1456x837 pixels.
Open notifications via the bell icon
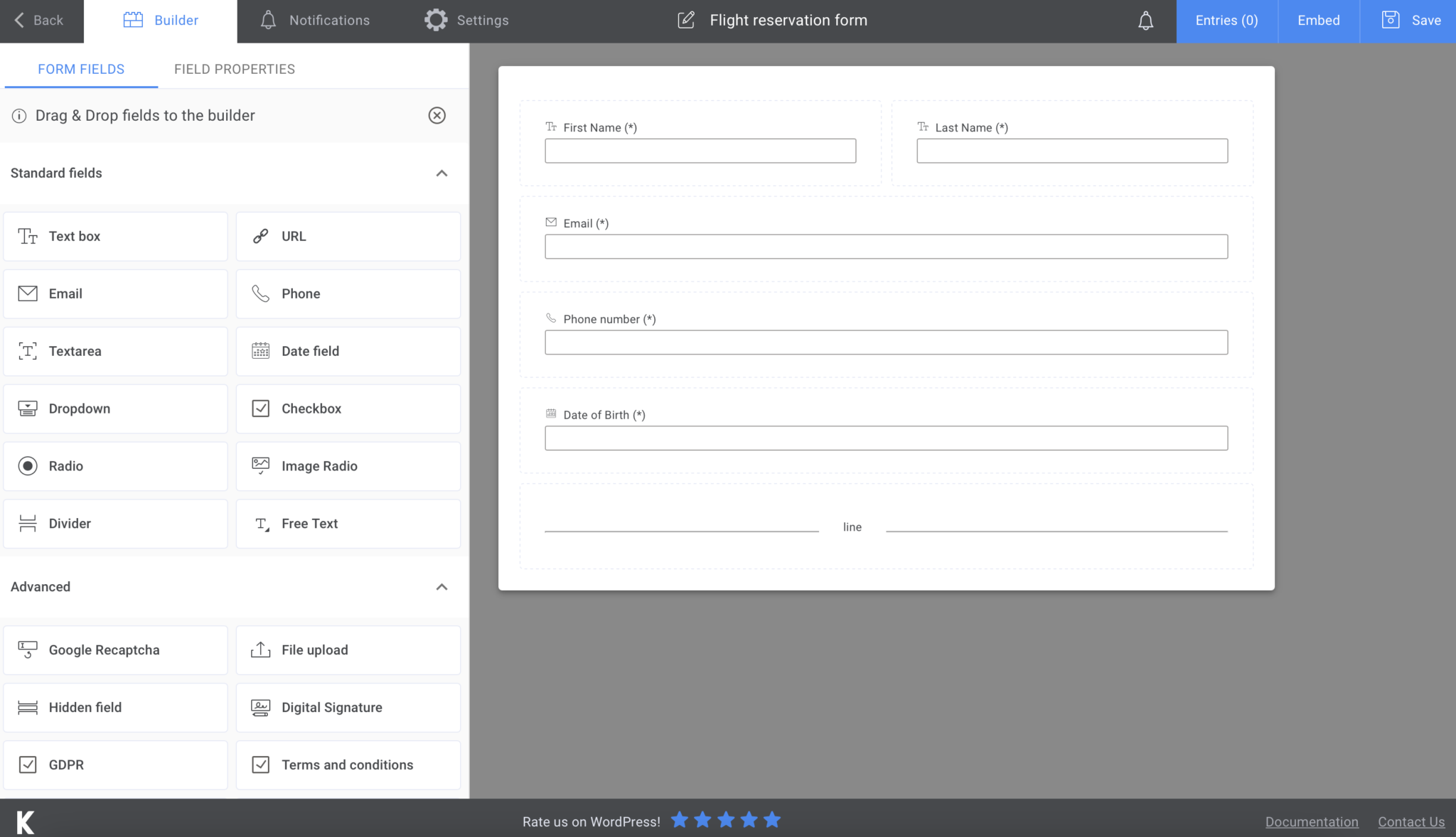1145,20
